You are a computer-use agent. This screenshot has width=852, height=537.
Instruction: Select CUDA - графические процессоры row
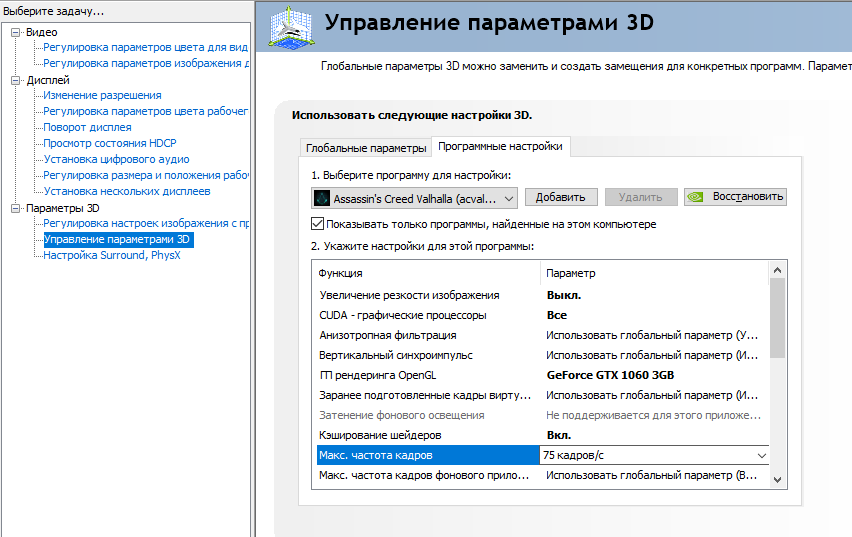[542, 315]
